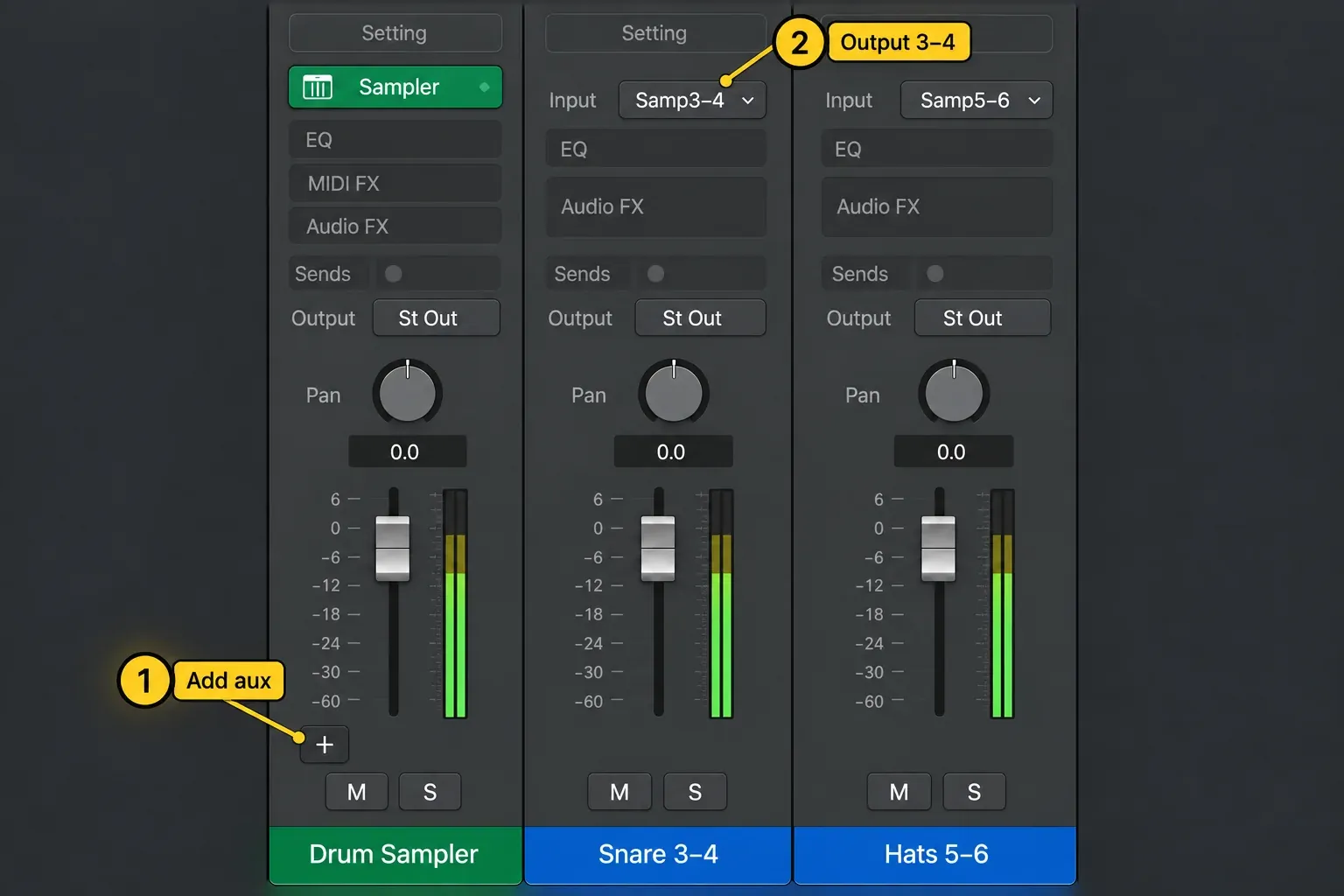Solo the Hats 5–6 channel
The image size is (1344, 896).
tap(974, 792)
